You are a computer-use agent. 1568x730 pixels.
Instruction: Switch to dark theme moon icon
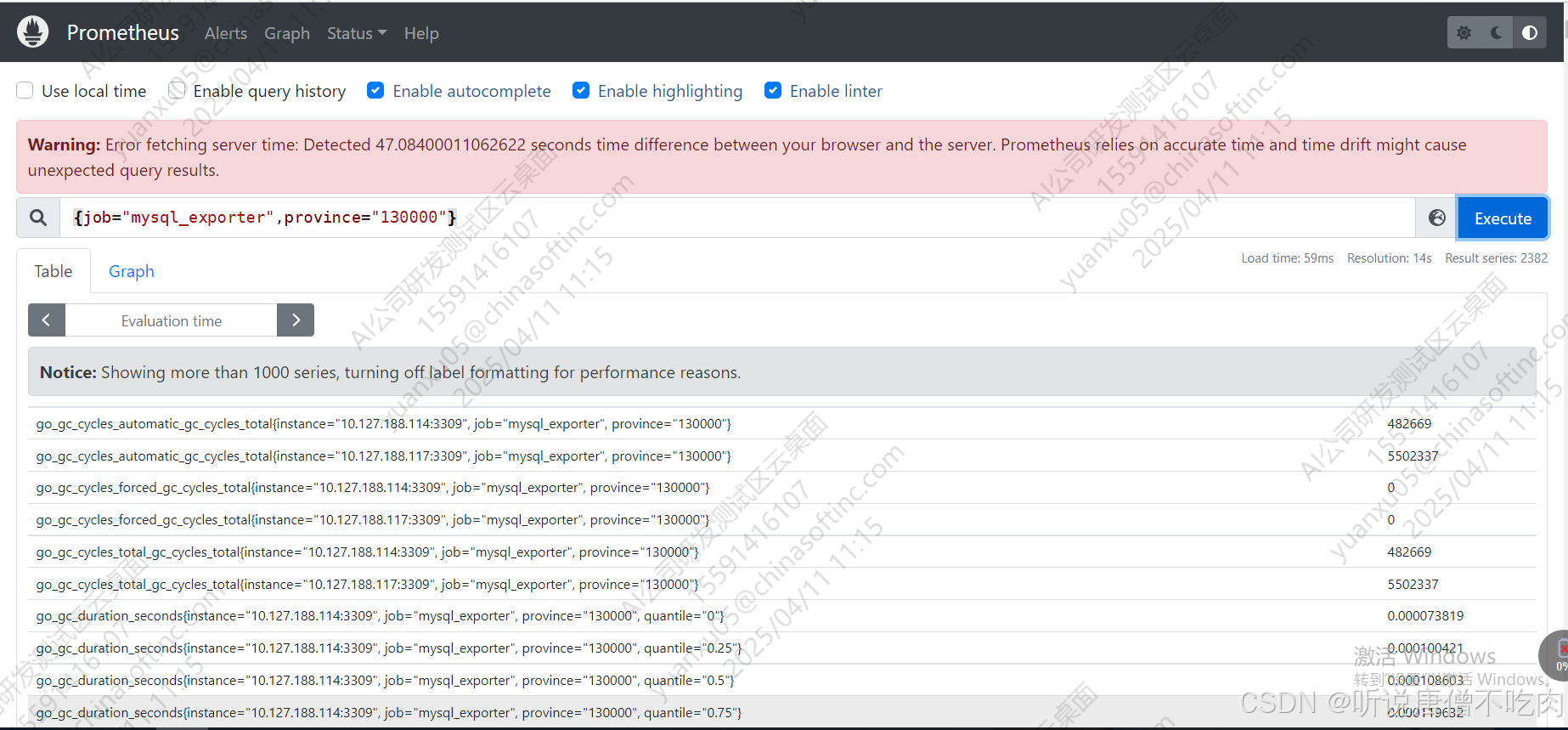pos(1497,32)
